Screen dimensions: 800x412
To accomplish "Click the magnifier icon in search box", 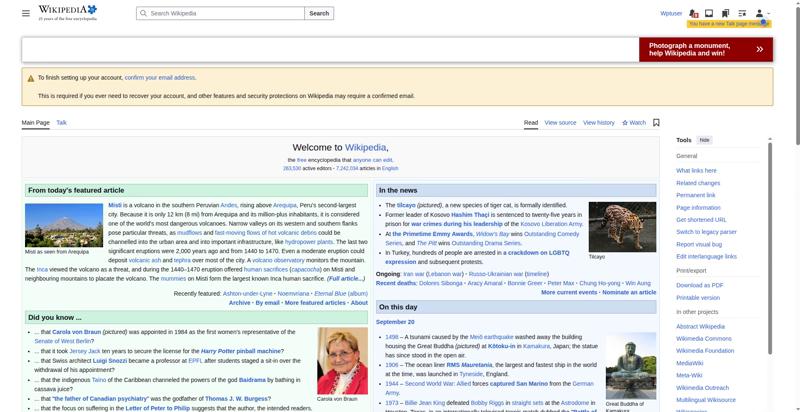I will click(x=143, y=13).
